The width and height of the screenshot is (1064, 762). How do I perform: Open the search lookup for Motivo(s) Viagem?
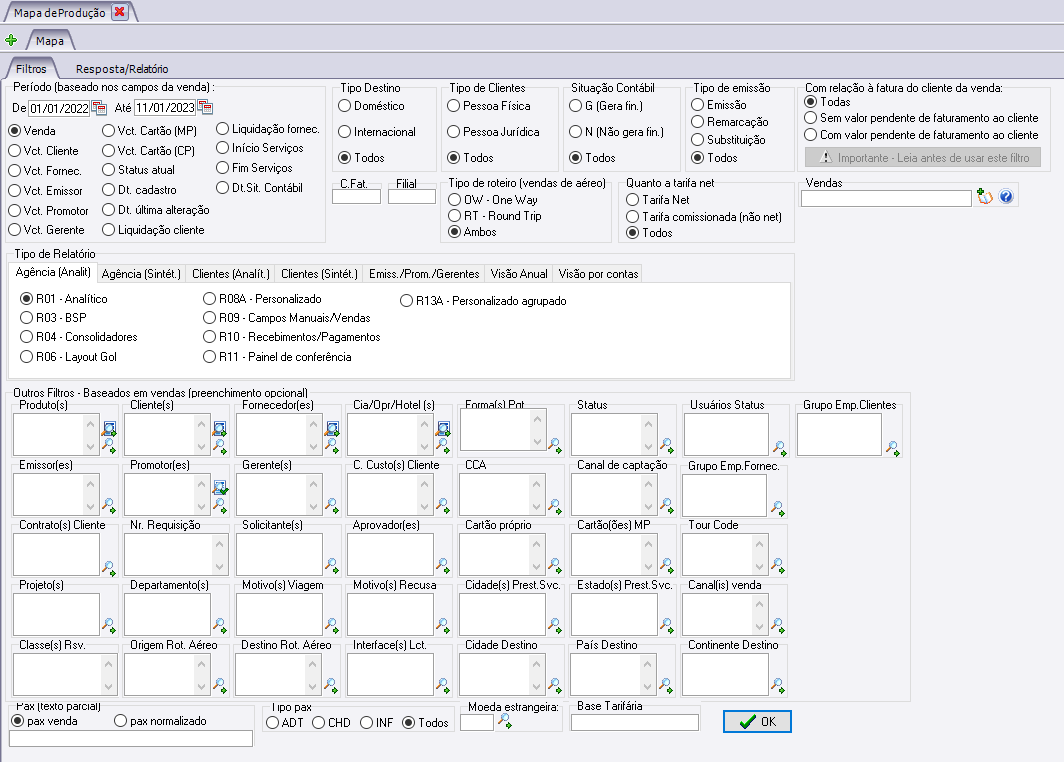pos(332,625)
